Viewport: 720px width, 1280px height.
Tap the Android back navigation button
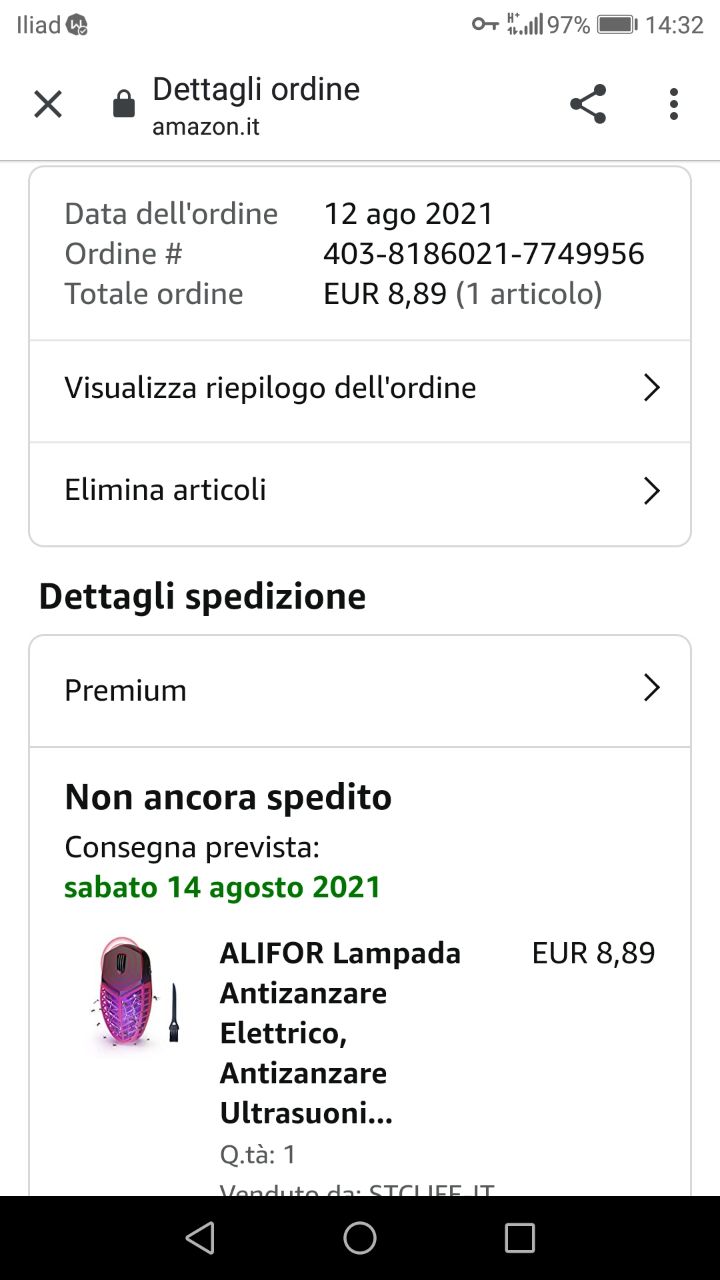200,1238
